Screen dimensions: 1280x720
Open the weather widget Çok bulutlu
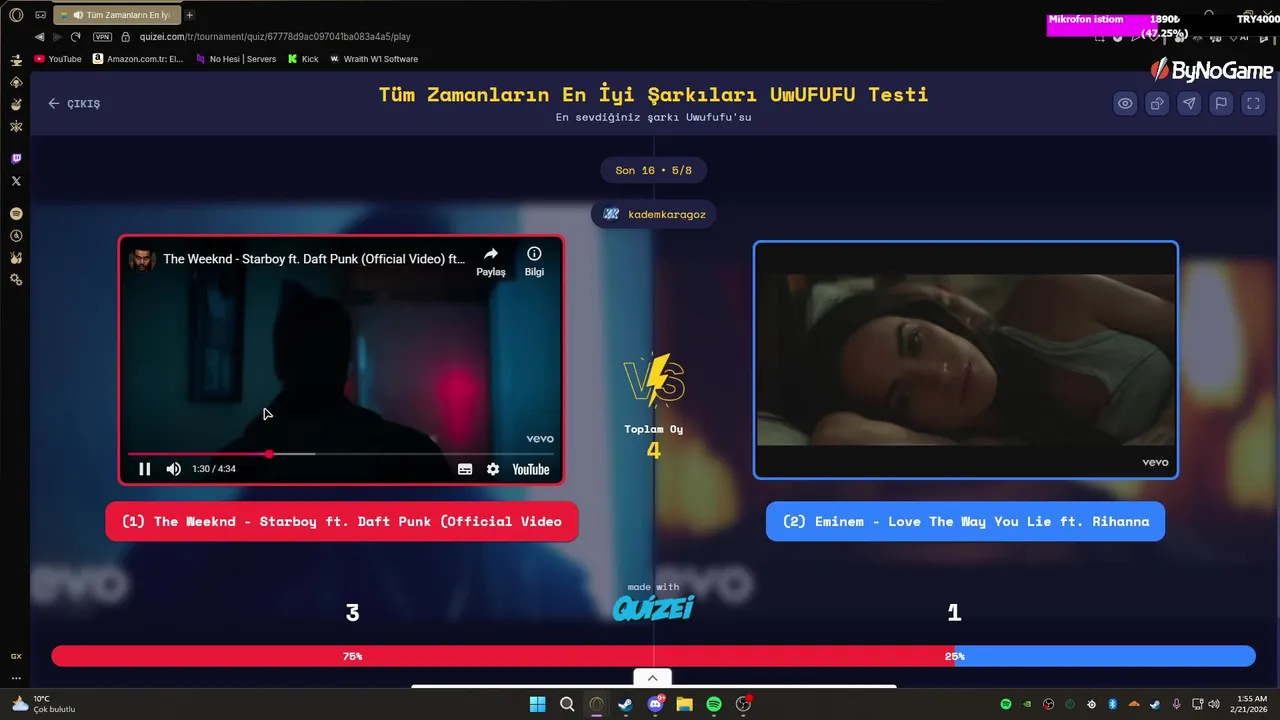pyautogui.click(x=43, y=704)
